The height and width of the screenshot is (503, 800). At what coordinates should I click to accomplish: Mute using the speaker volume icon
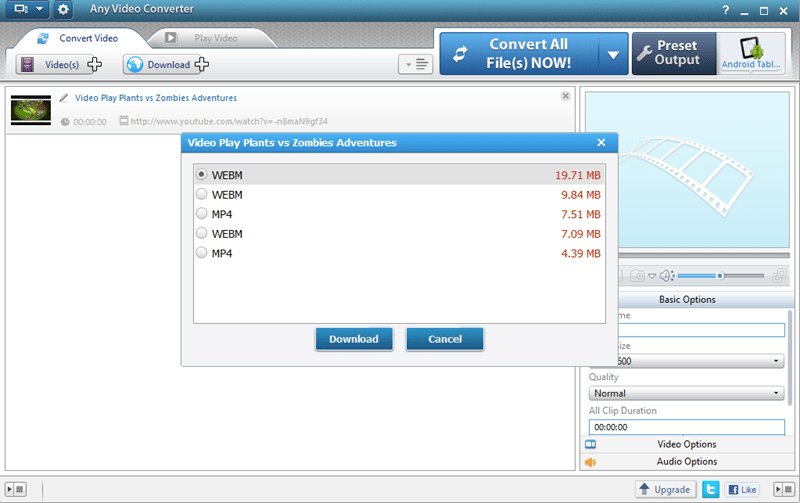tap(667, 276)
